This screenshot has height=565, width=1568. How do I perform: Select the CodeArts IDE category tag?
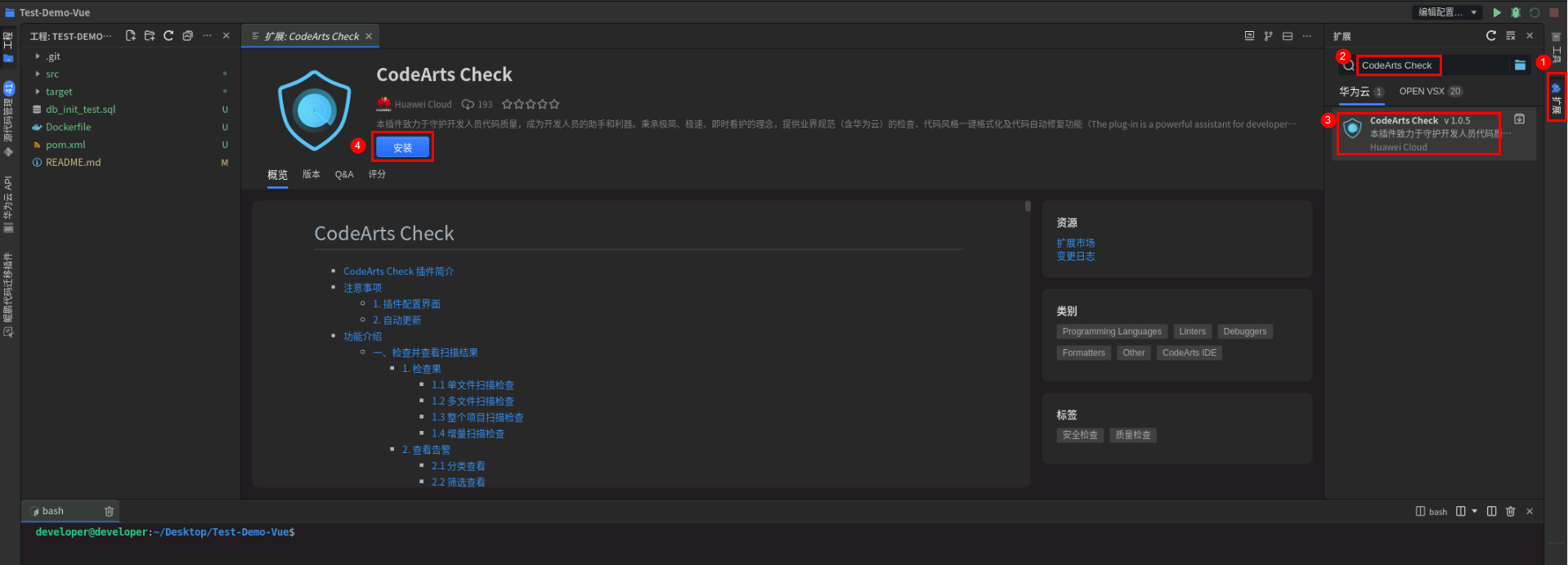(x=1189, y=352)
